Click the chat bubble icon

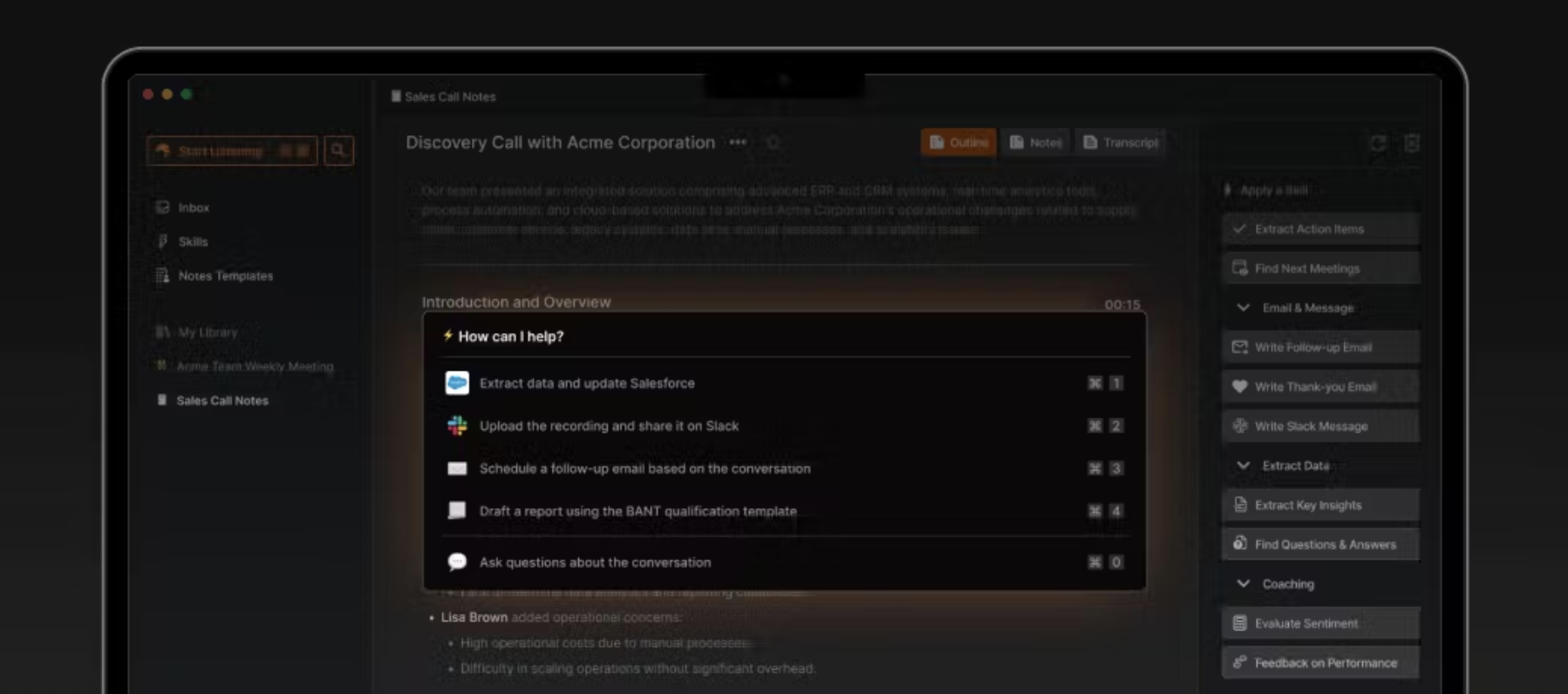click(457, 562)
